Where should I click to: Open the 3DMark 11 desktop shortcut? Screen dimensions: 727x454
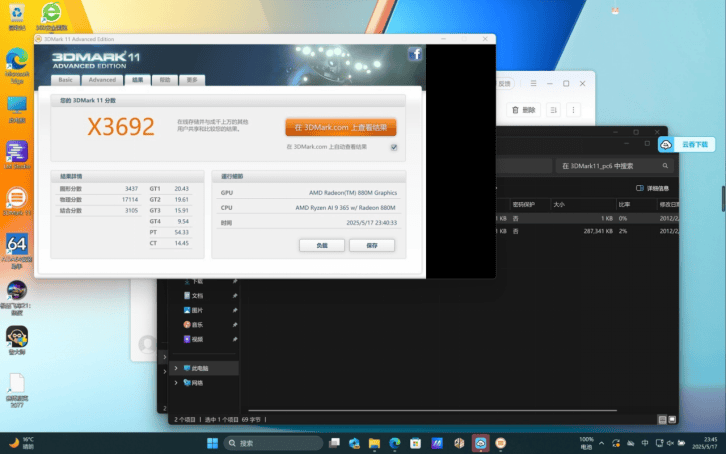click(x=17, y=201)
